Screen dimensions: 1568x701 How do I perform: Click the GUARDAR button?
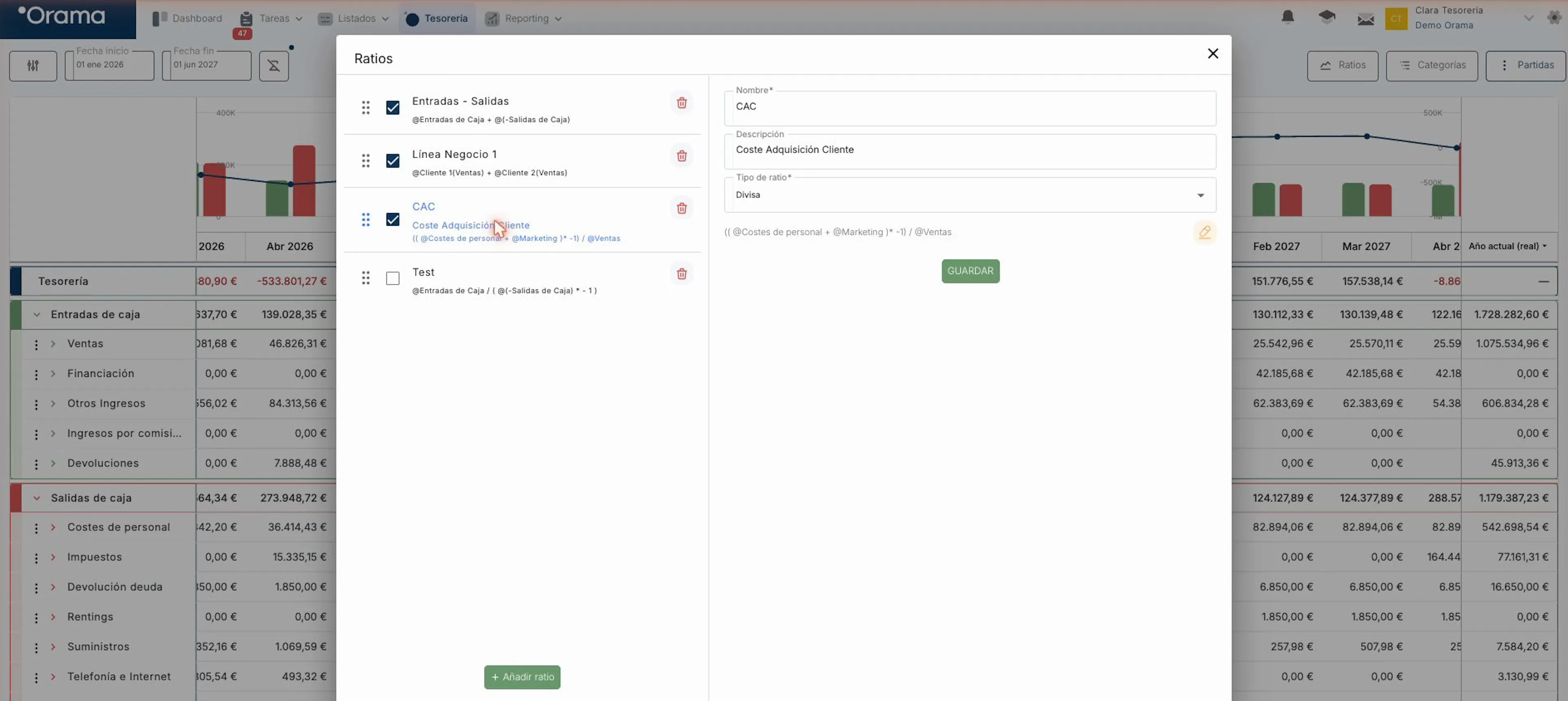tap(970, 271)
